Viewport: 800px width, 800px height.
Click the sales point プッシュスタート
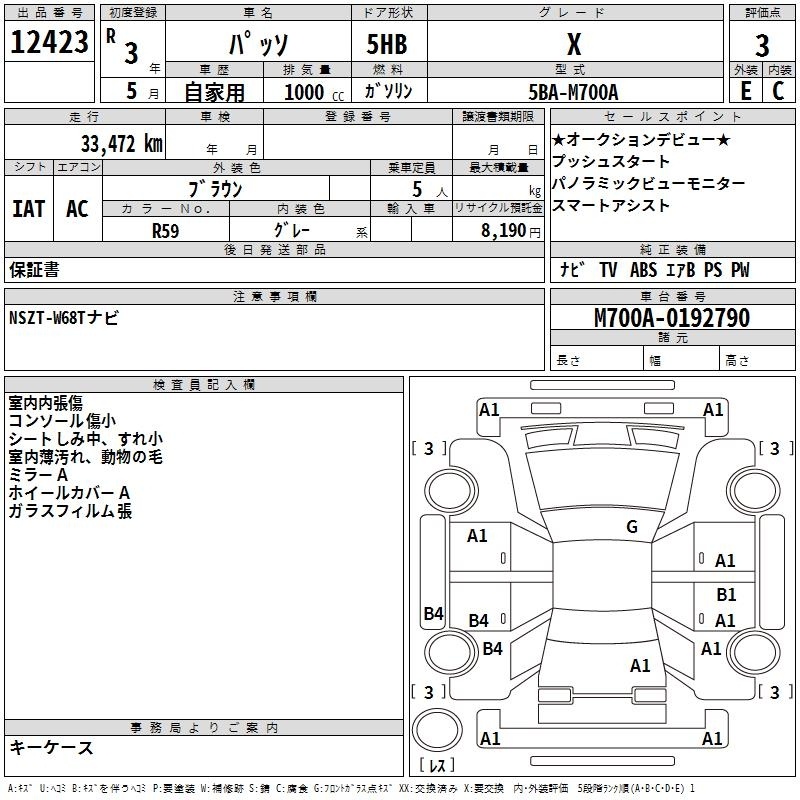point(611,161)
